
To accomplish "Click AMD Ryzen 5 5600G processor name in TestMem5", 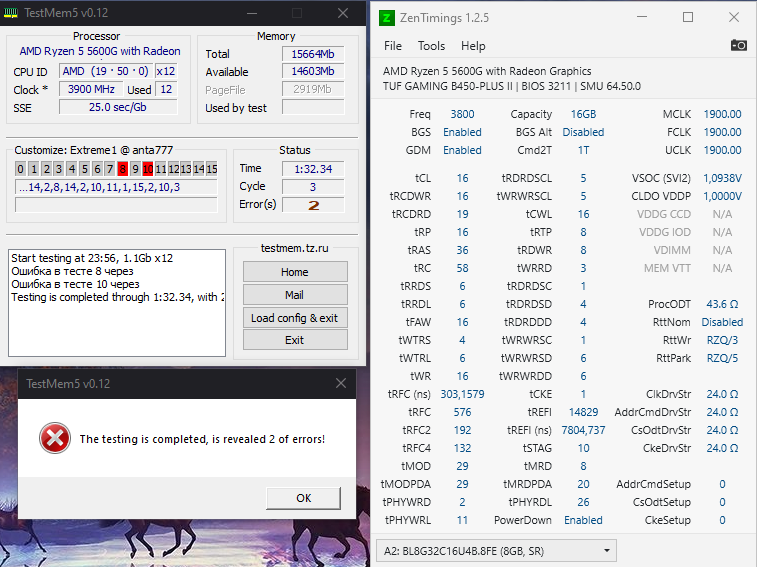I will tap(100, 51).
